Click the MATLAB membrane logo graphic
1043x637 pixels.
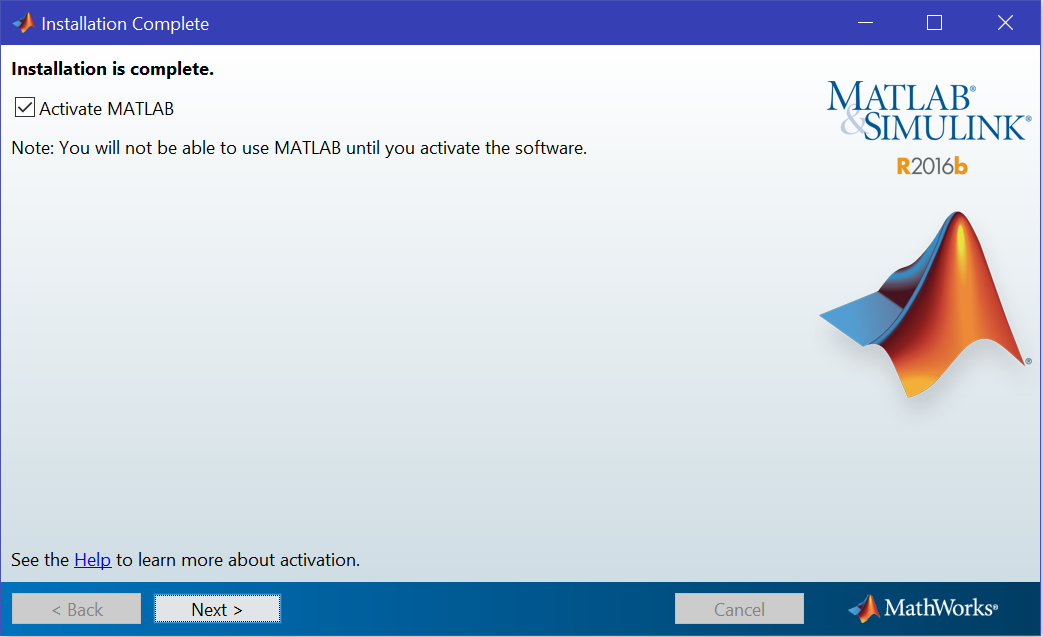tap(926, 305)
